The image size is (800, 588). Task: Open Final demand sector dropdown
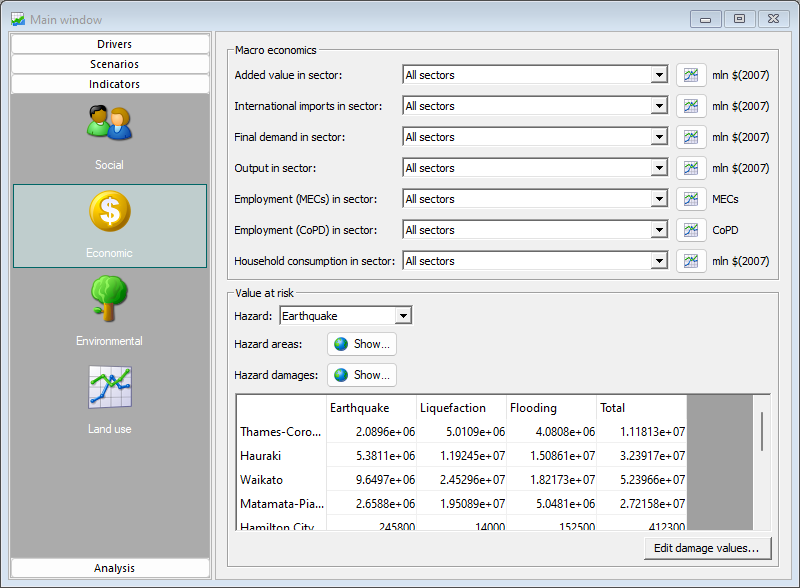(x=659, y=137)
